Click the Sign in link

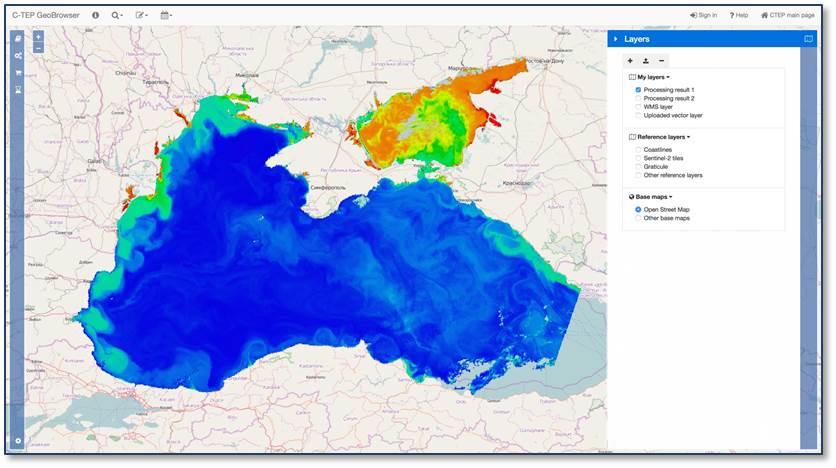point(703,15)
